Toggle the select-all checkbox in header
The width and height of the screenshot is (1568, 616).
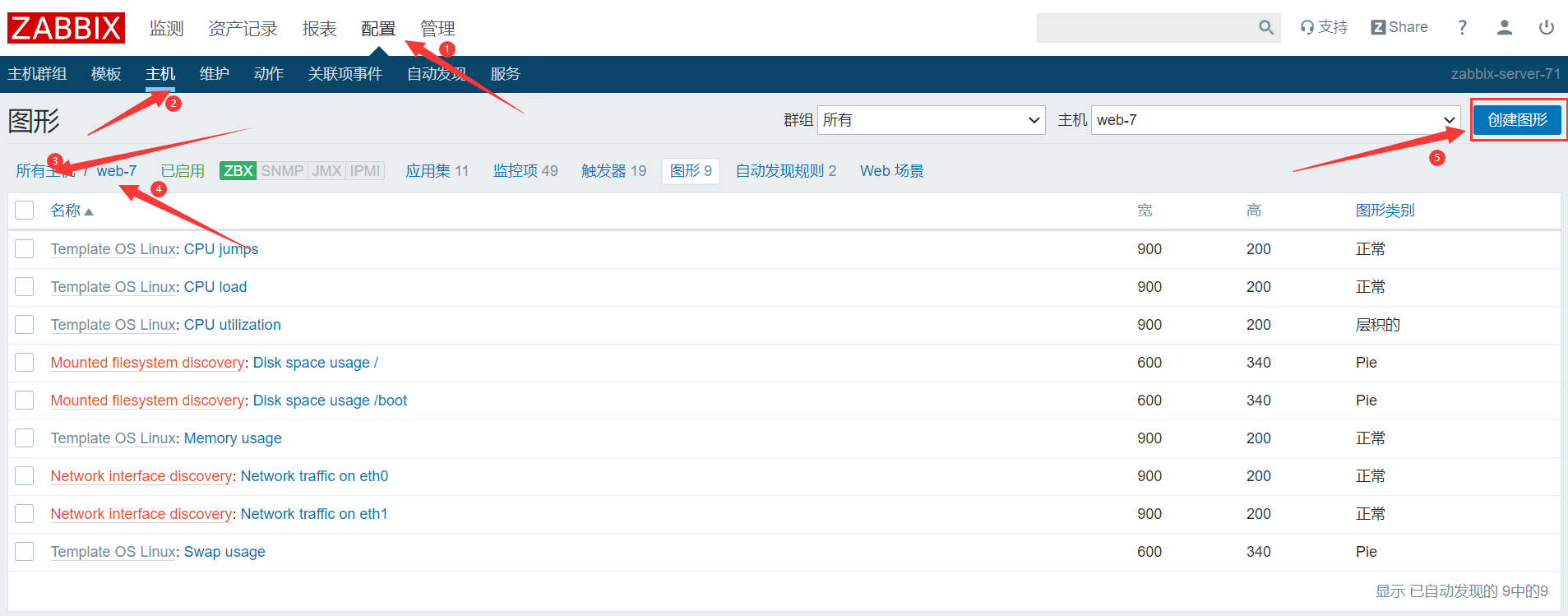coord(25,211)
